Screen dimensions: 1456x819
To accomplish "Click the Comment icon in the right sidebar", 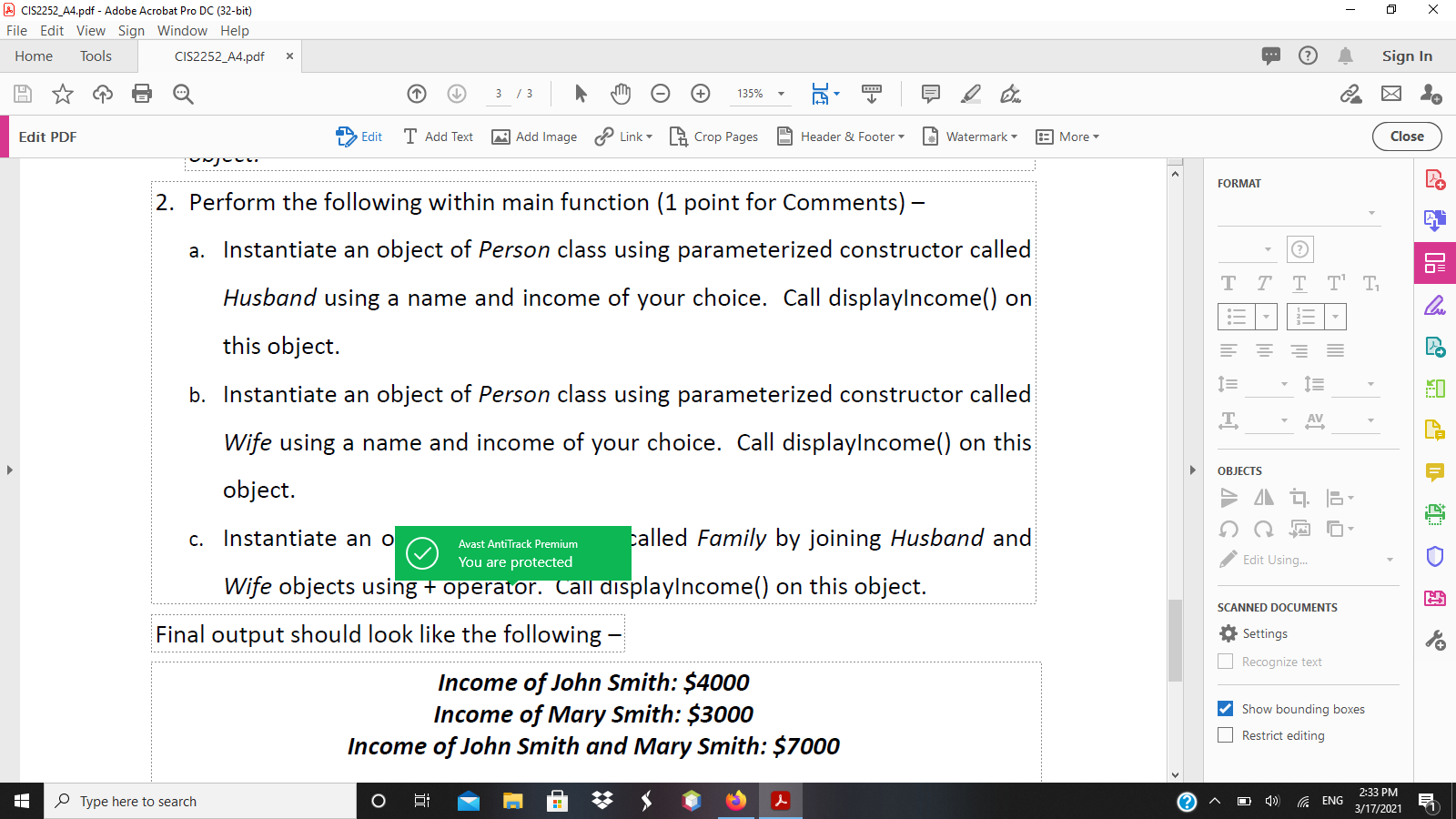I will (1435, 472).
